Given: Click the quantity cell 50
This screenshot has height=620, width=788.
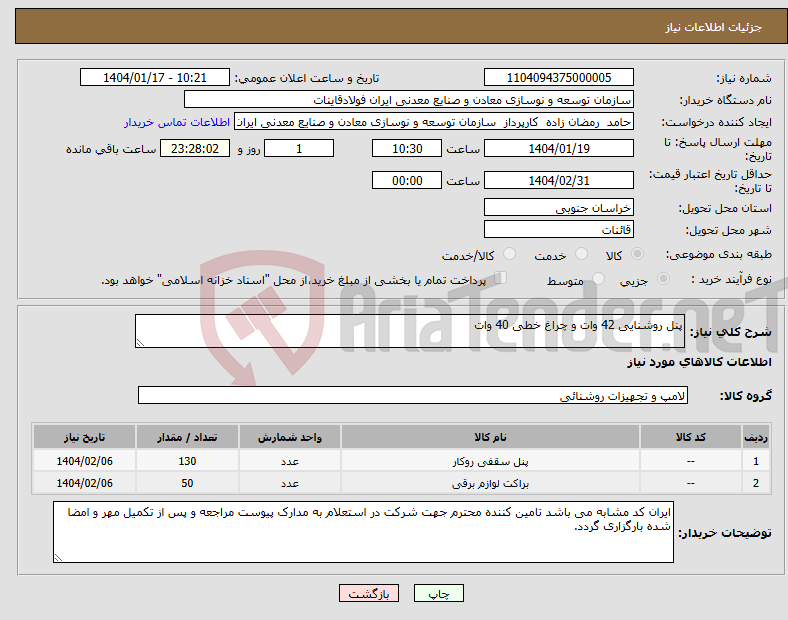Looking at the screenshot, I should 187,483.
